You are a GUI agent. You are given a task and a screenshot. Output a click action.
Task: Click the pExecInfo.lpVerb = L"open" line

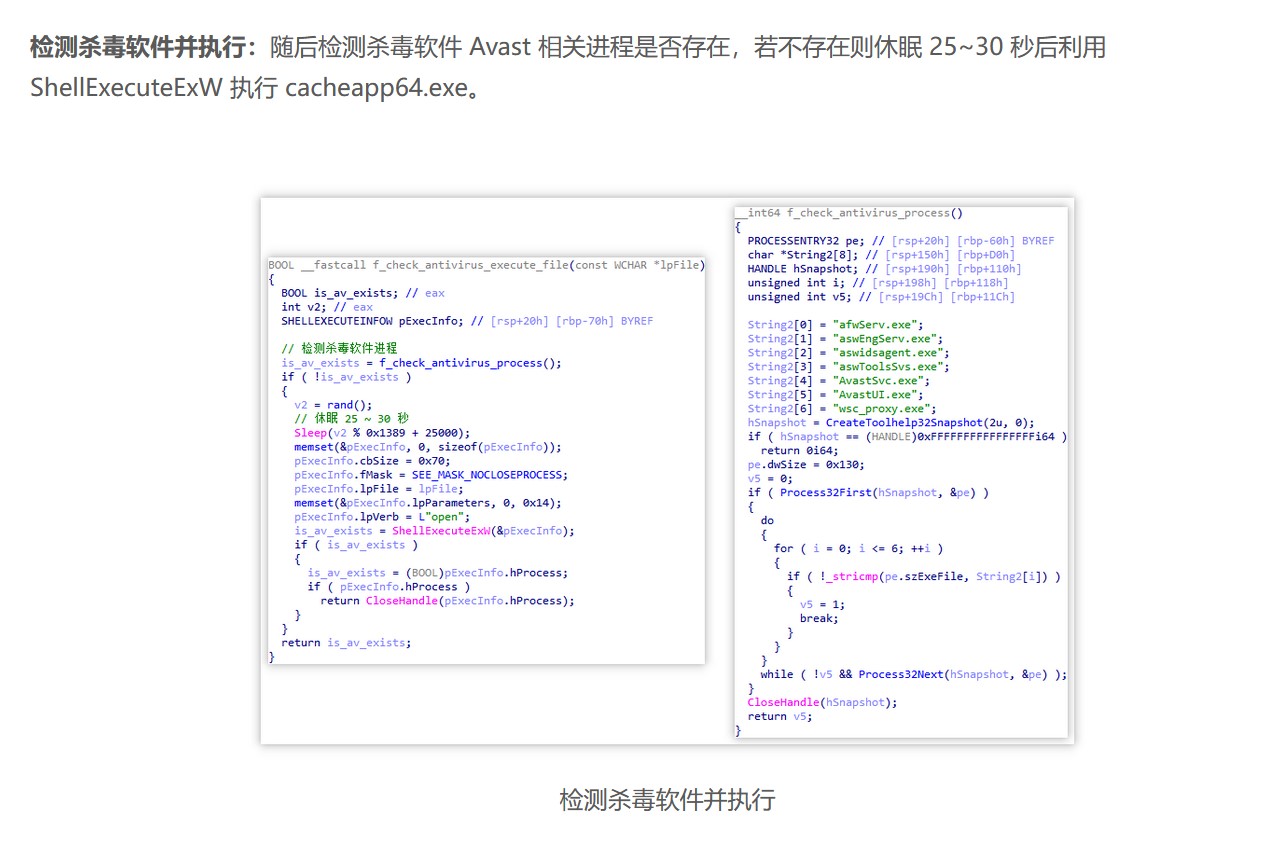382,517
